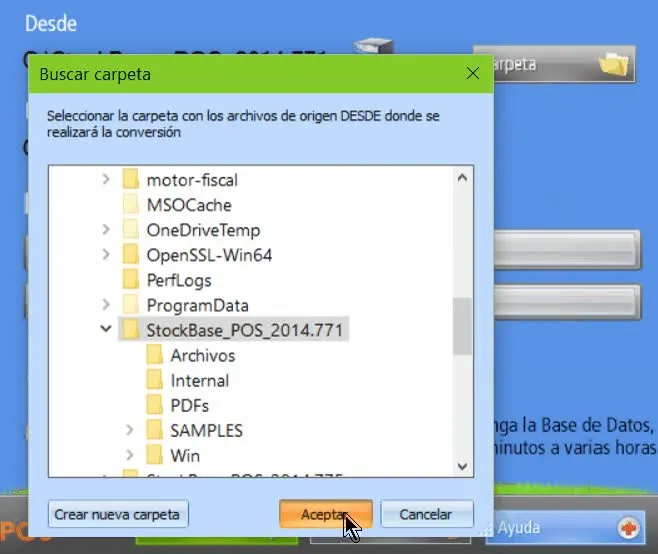This screenshot has height=554, width=658.
Task: Click the Internal folder icon
Action: [x=154, y=380]
